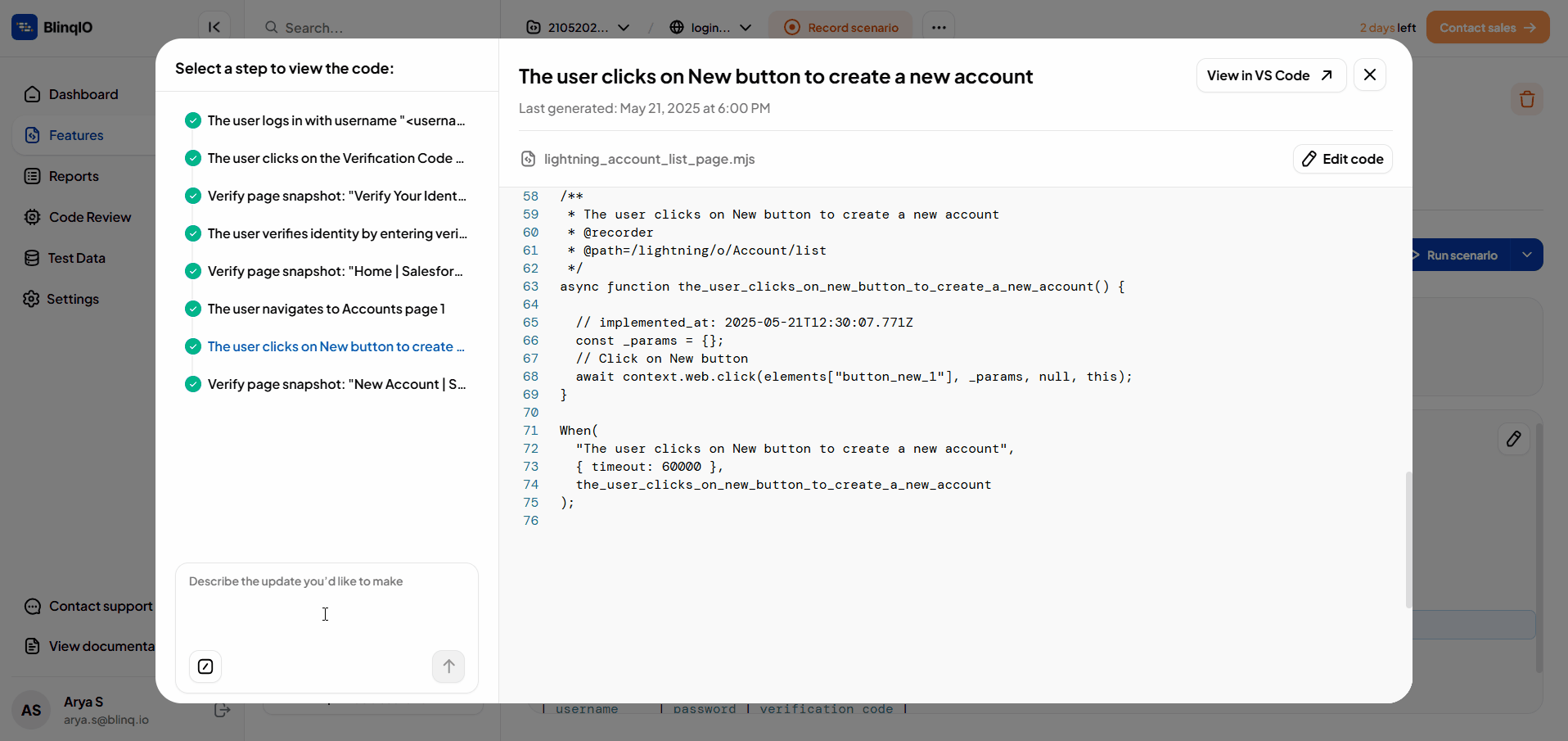Click the "Describe the update" text field

tap(326, 606)
